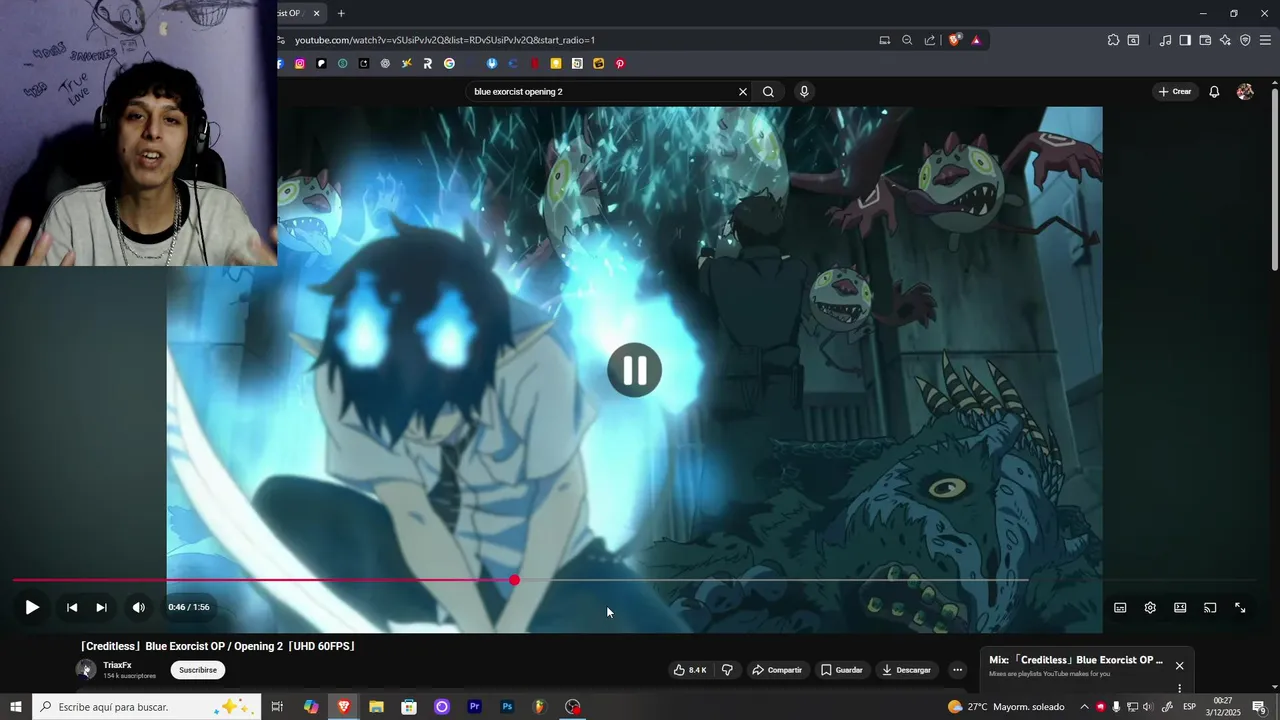
Task: Open the TriaxFx channel link
Action: tap(117, 665)
